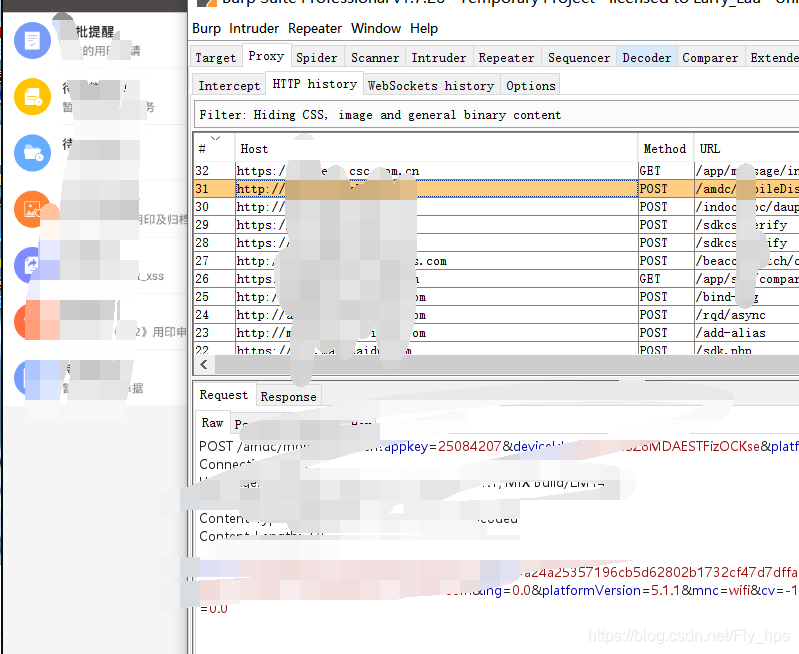Image resolution: width=799 pixels, height=654 pixels.
Task: Click the platformVersion parameter in request body
Action: pos(591,590)
